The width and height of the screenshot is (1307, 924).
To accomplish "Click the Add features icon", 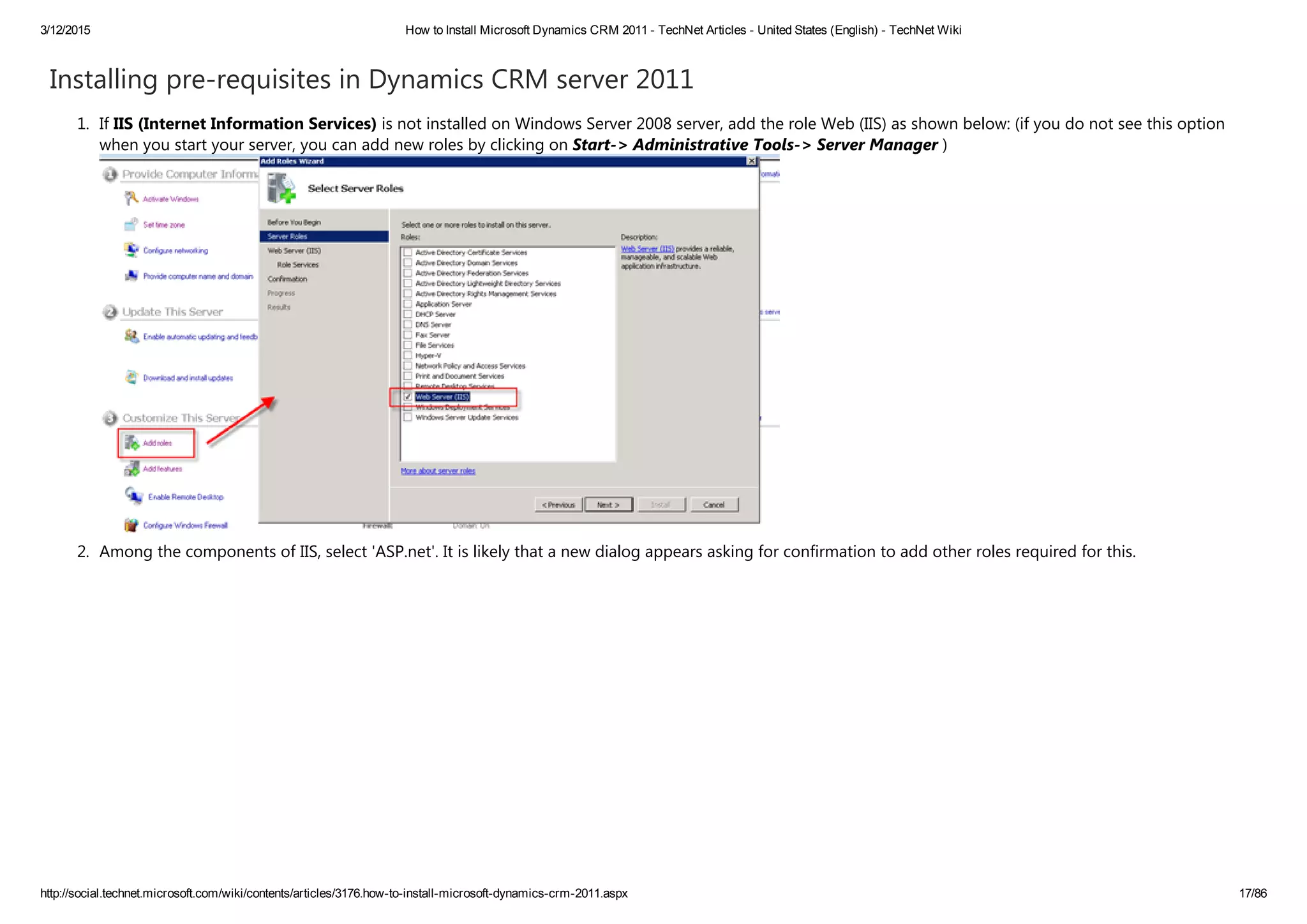I will tap(132, 469).
